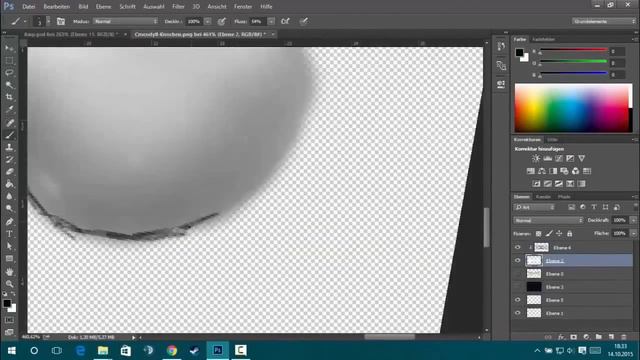Toggle visibility of Ebene 6 layer
640x360 pixels.
(518, 247)
